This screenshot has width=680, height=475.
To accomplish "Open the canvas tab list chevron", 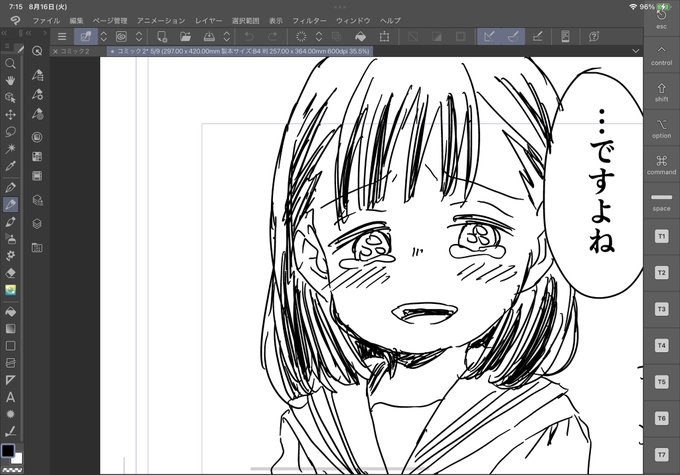I will pyautogui.click(x=635, y=51).
